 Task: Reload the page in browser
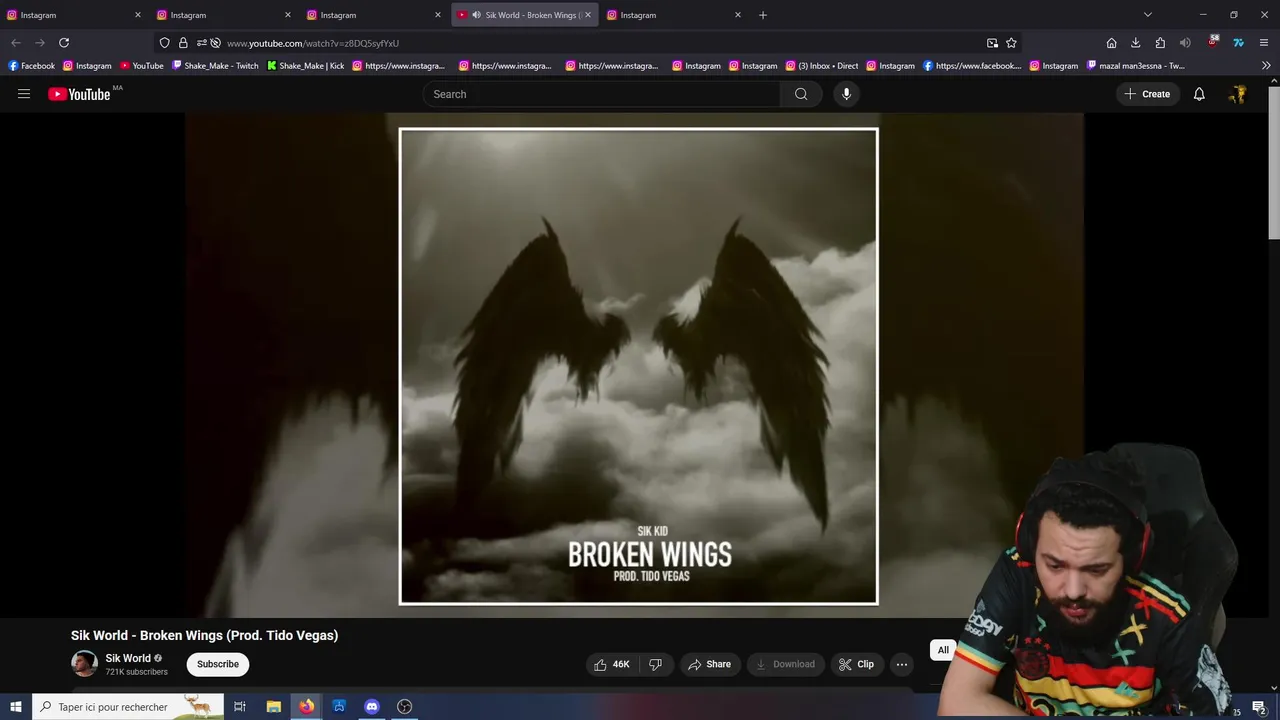[x=64, y=43]
